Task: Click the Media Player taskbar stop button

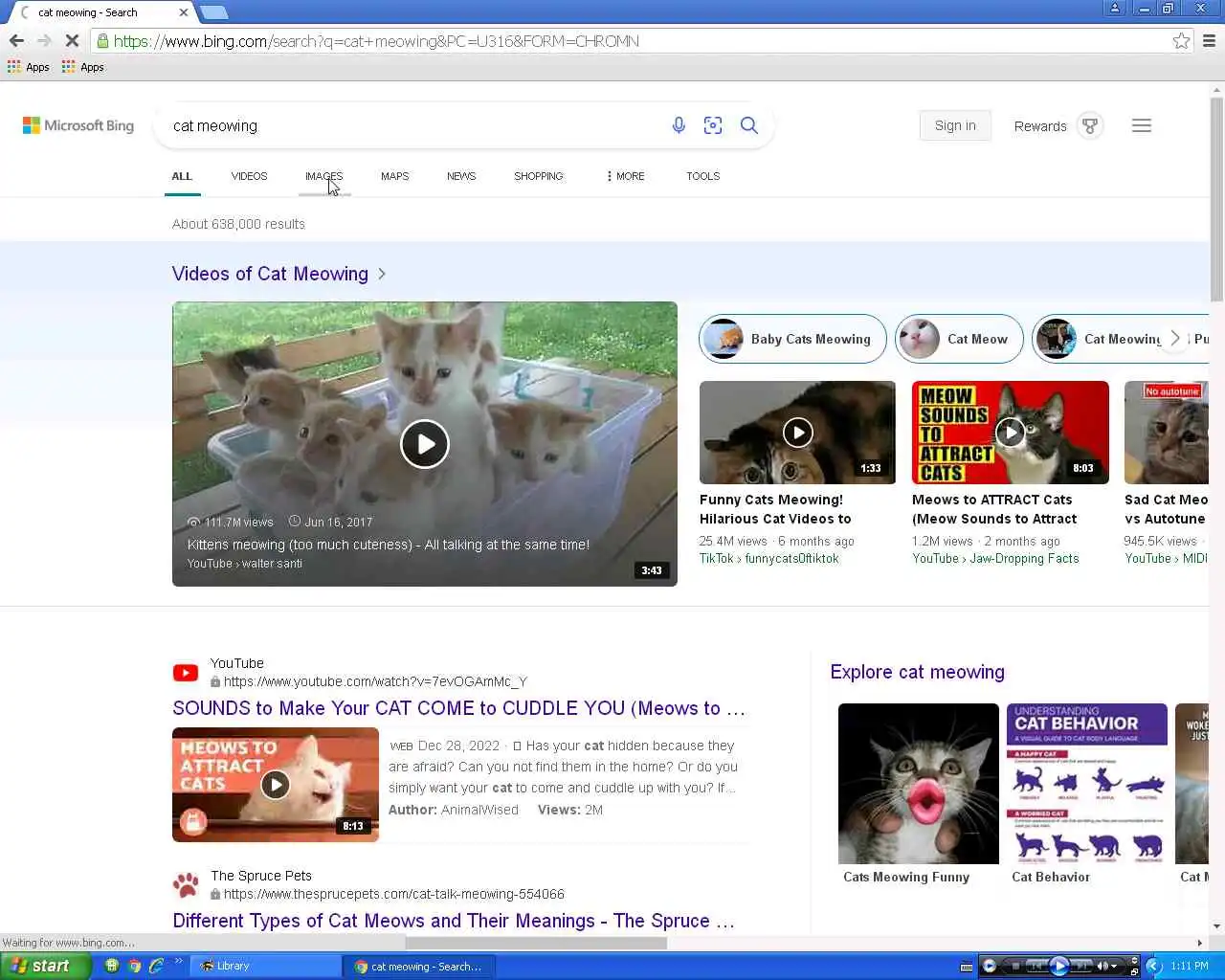Action: click(1014, 966)
